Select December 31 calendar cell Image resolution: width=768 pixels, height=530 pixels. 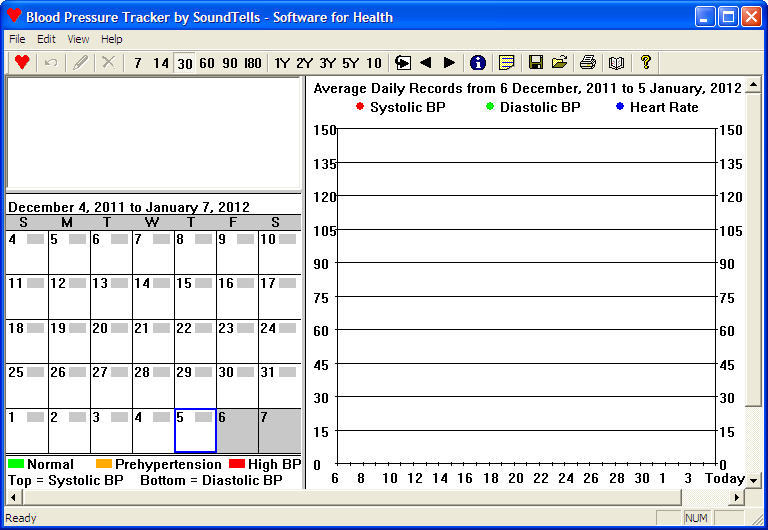click(280, 385)
